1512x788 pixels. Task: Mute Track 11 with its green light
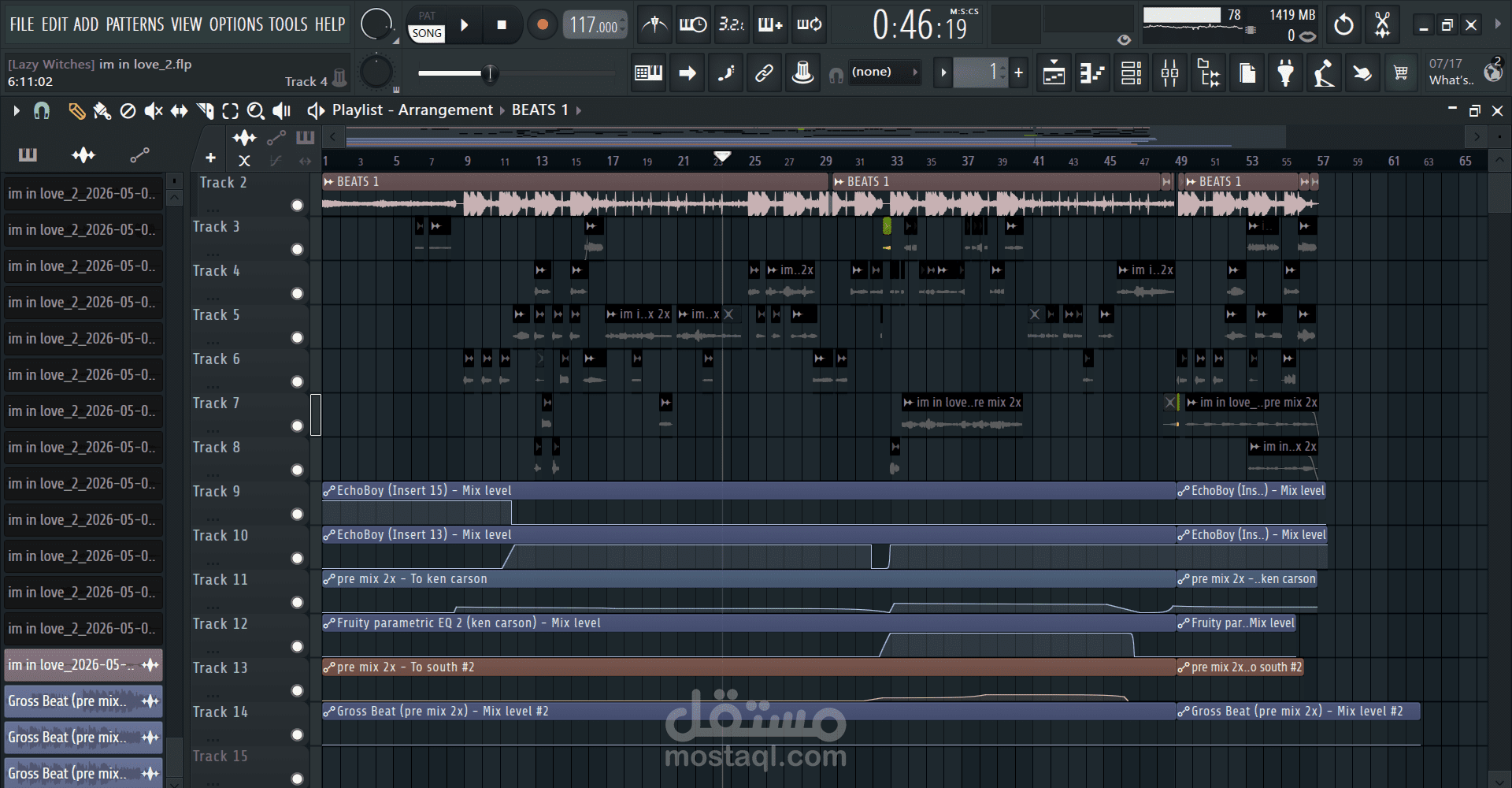click(x=297, y=603)
